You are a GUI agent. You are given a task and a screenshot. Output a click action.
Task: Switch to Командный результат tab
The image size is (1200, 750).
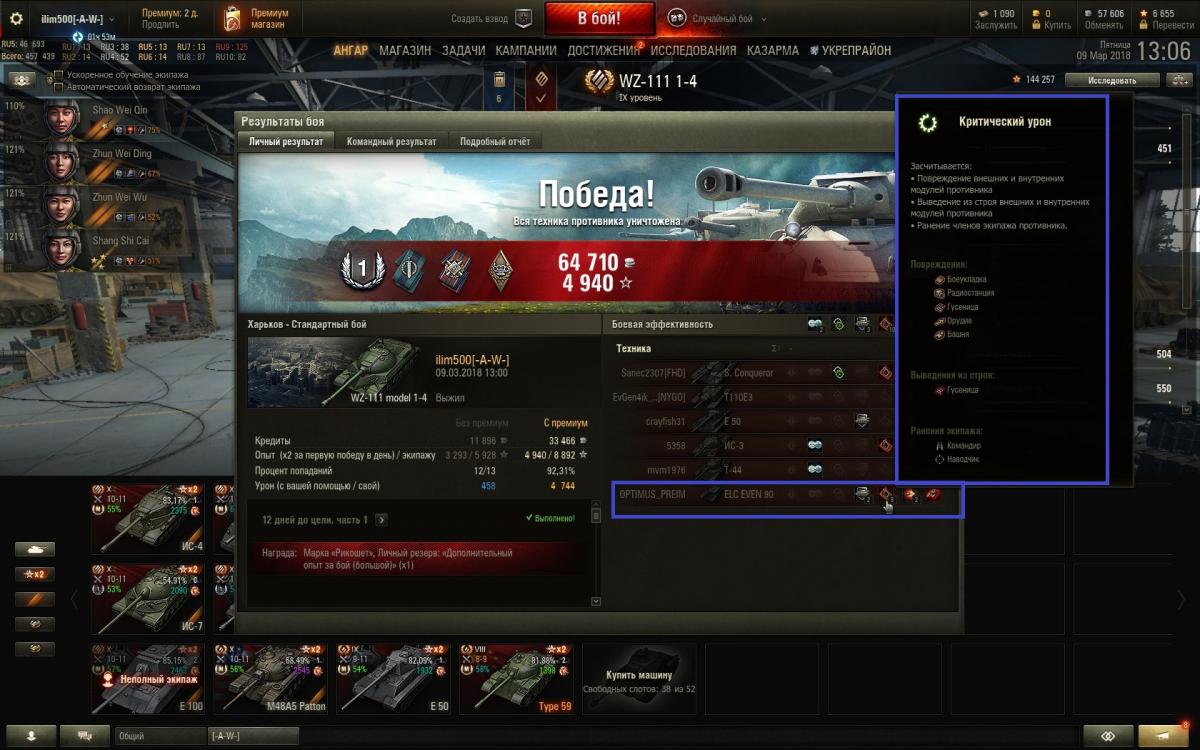pyautogui.click(x=391, y=142)
